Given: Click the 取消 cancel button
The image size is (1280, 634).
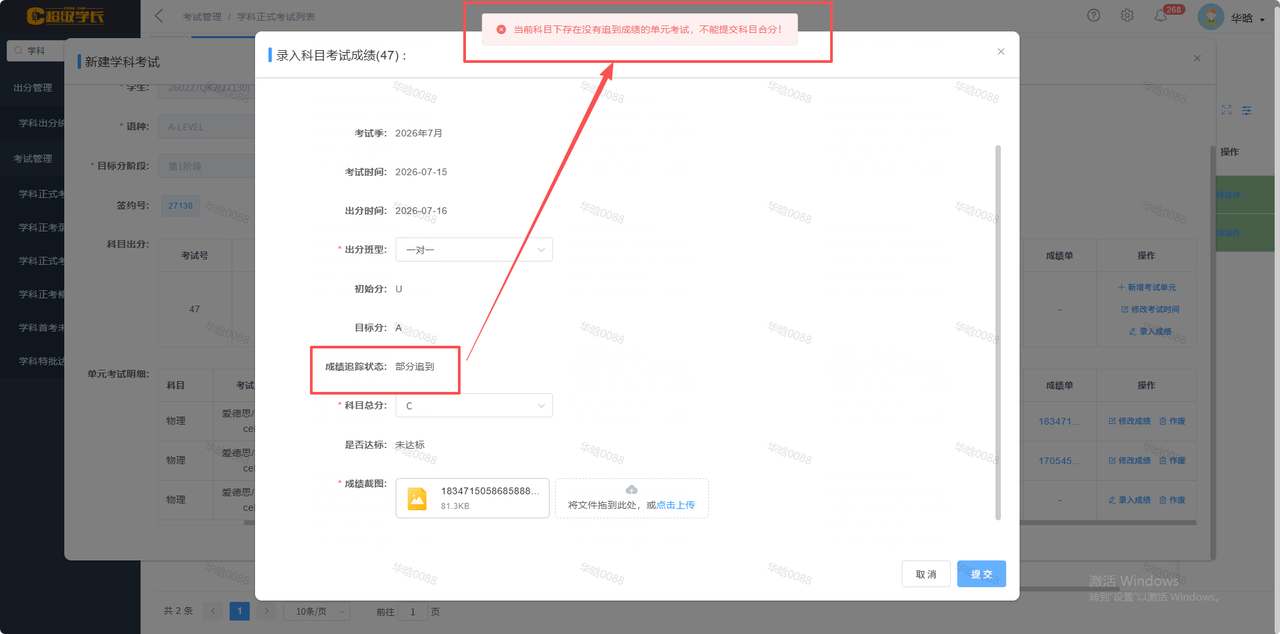Looking at the screenshot, I should coord(926,574).
